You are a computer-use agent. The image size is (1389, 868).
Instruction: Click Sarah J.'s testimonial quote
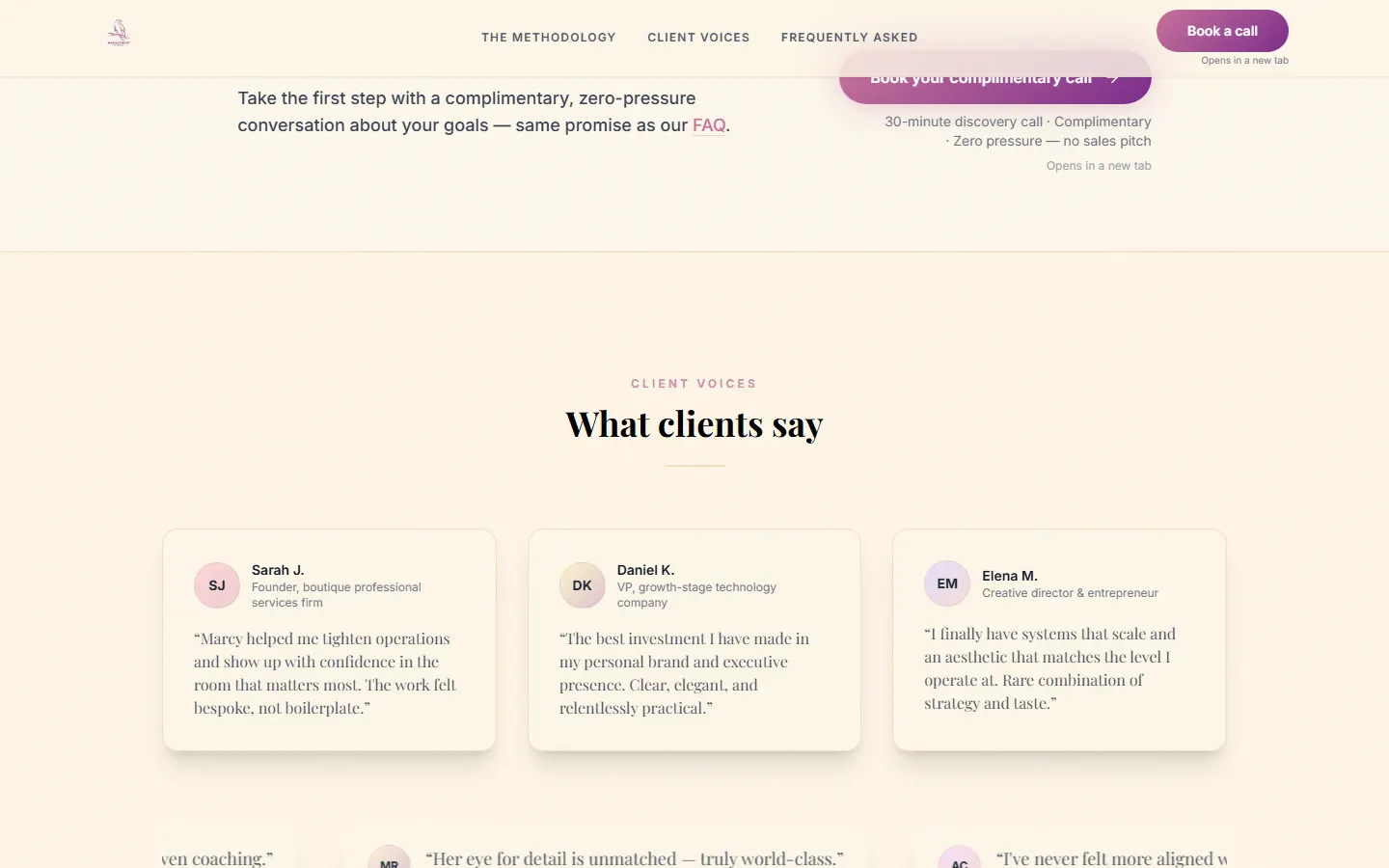click(325, 673)
